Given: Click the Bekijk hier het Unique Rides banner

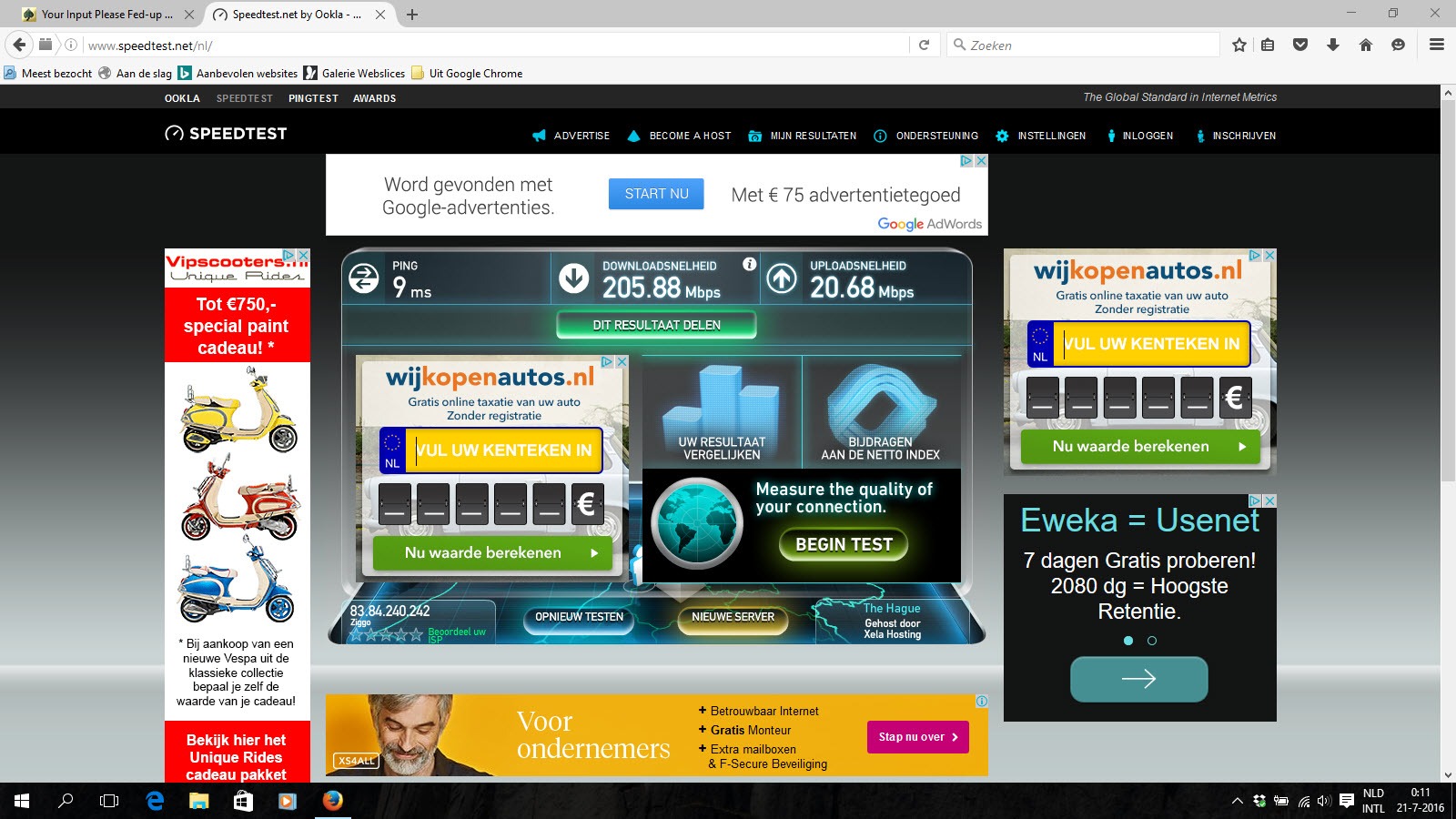Looking at the screenshot, I should click(x=237, y=753).
